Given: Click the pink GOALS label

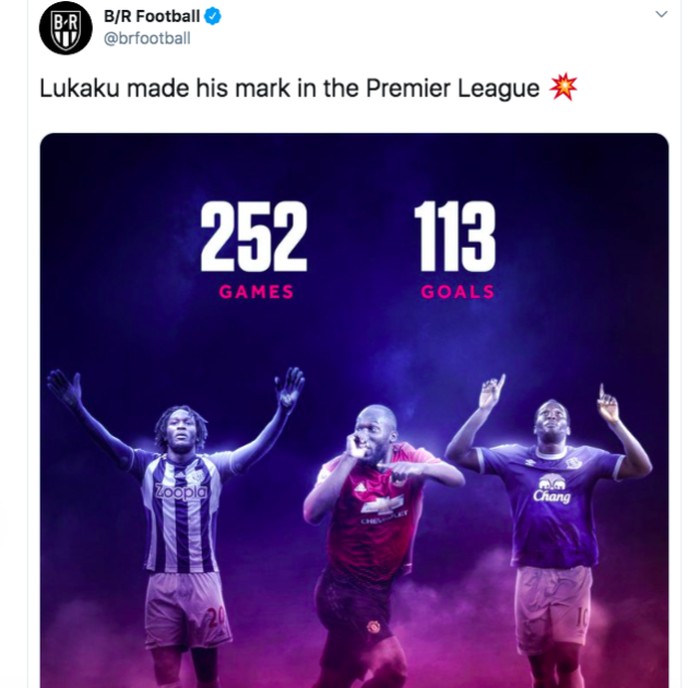Looking at the screenshot, I should (x=458, y=292).
